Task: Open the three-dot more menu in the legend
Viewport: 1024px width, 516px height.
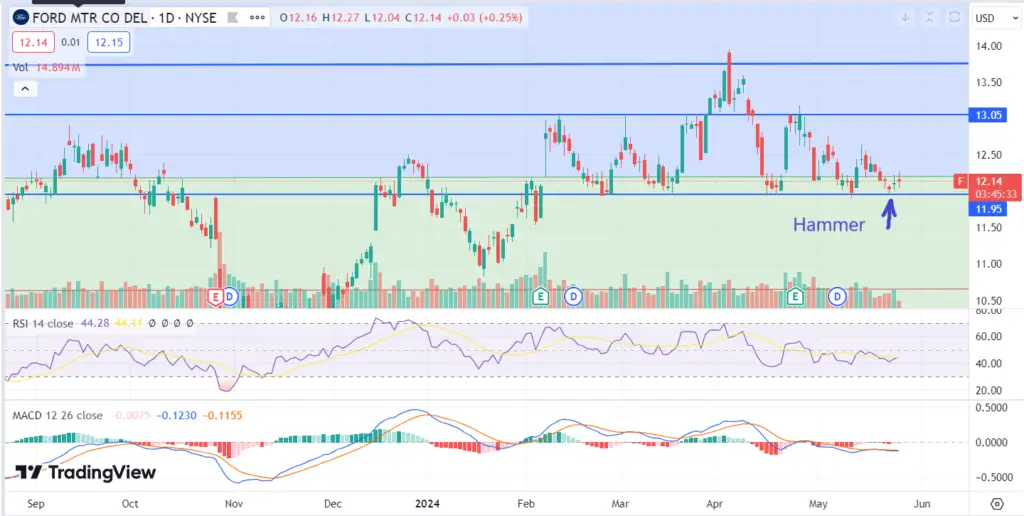Action: (258, 18)
